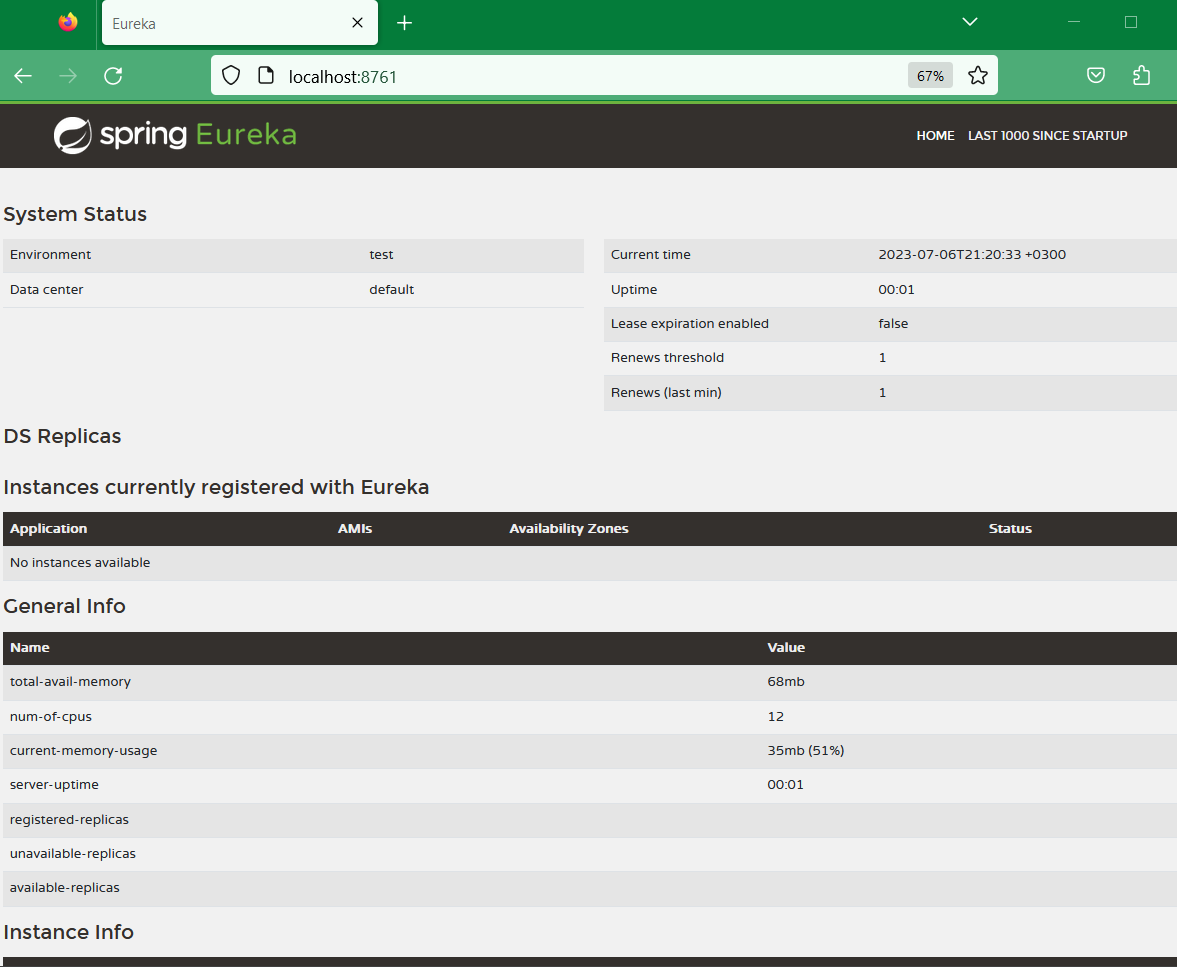Click the Spring Eureka logo
The height and width of the screenshot is (967, 1177).
175,135
